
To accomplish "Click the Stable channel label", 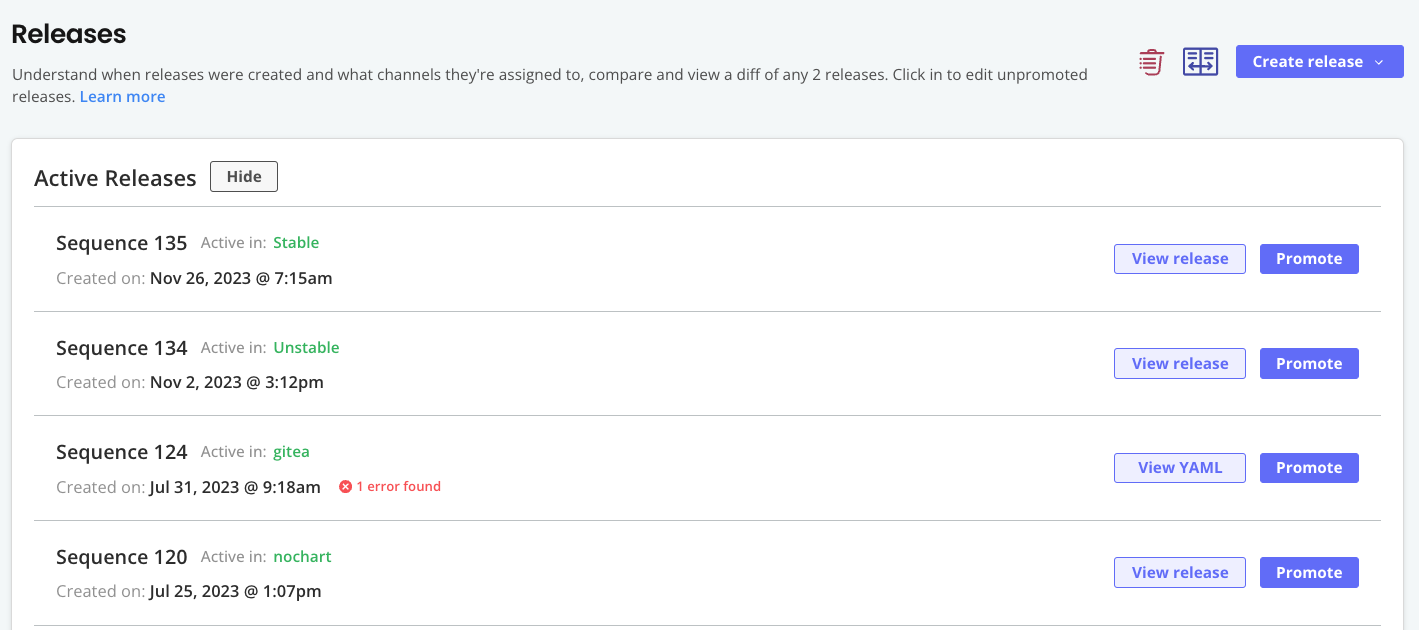I will 296,243.
